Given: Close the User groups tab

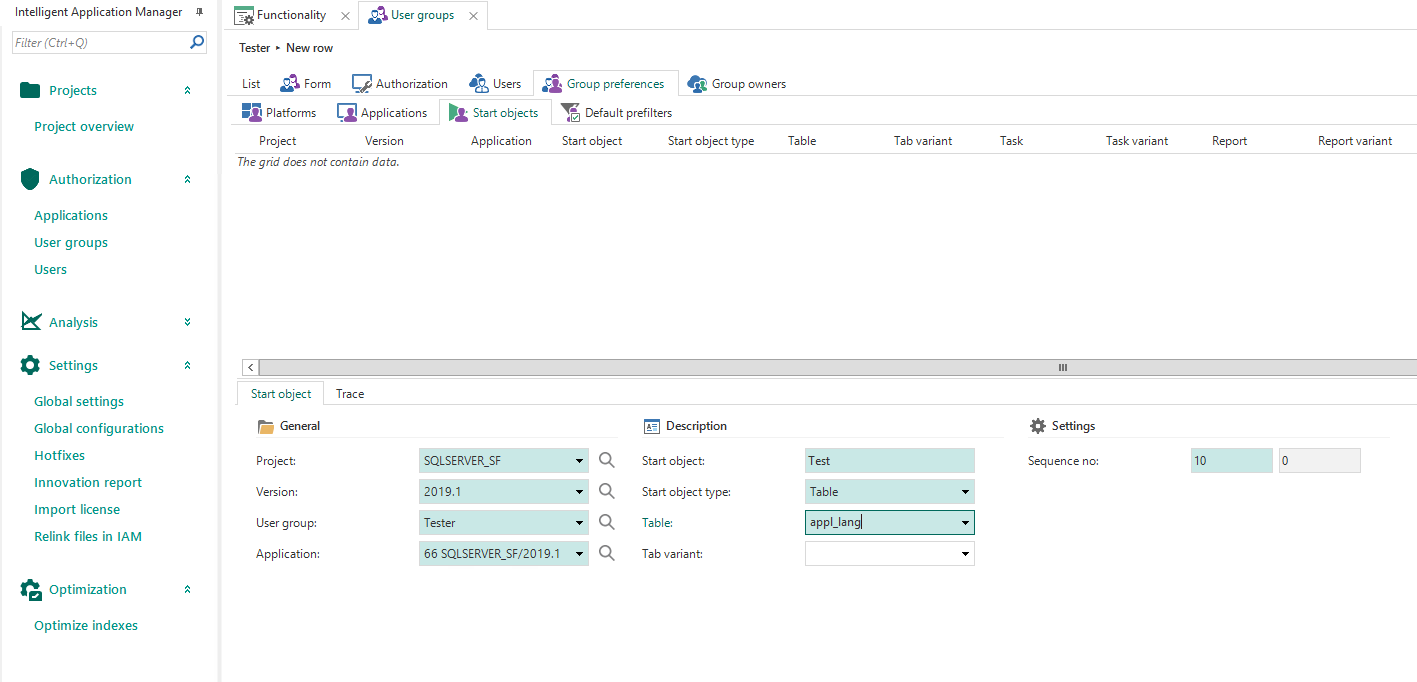Looking at the screenshot, I should point(473,16).
